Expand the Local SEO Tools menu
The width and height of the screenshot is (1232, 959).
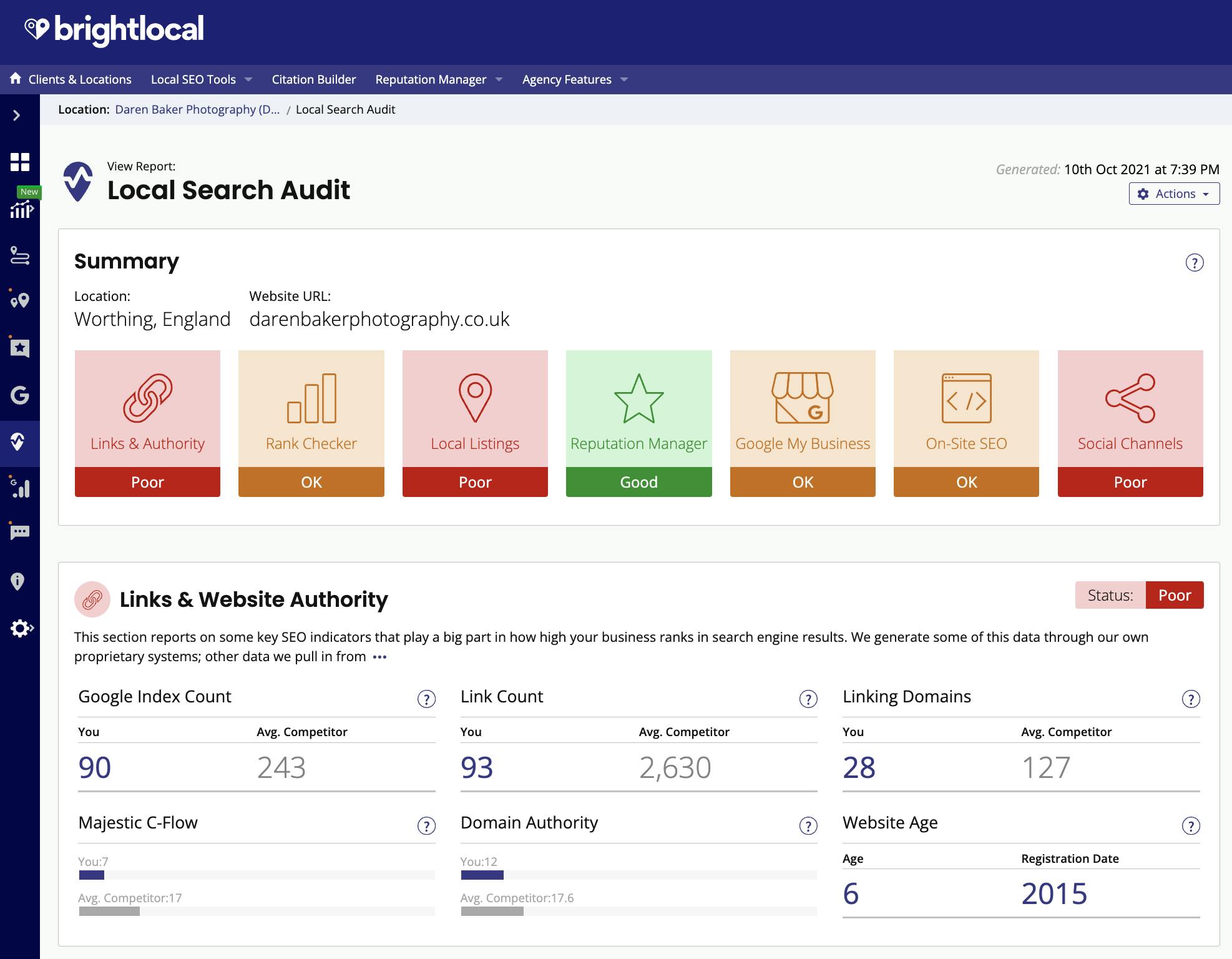tap(201, 79)
